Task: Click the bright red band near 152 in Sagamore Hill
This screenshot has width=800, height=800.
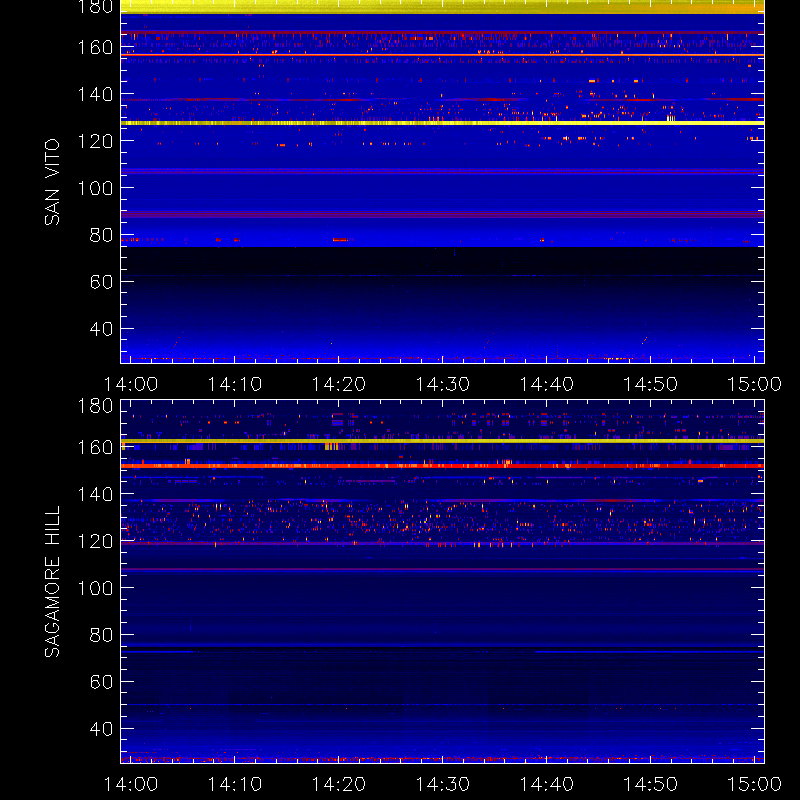Action: click(442, 466)
